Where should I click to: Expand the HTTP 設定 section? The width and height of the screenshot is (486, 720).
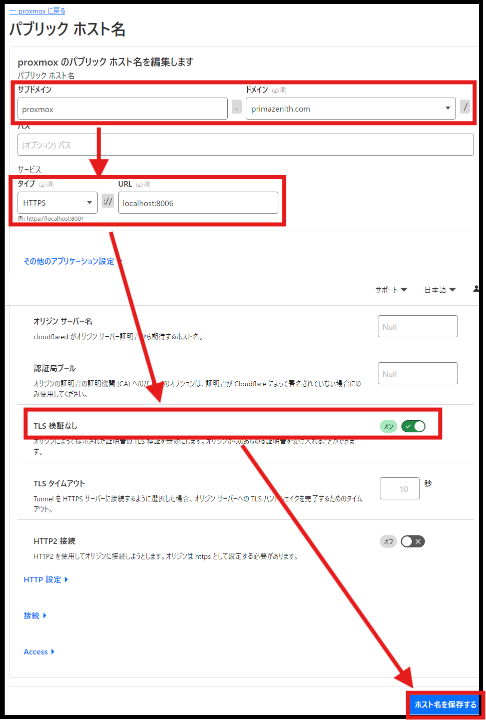click(46, 579)
